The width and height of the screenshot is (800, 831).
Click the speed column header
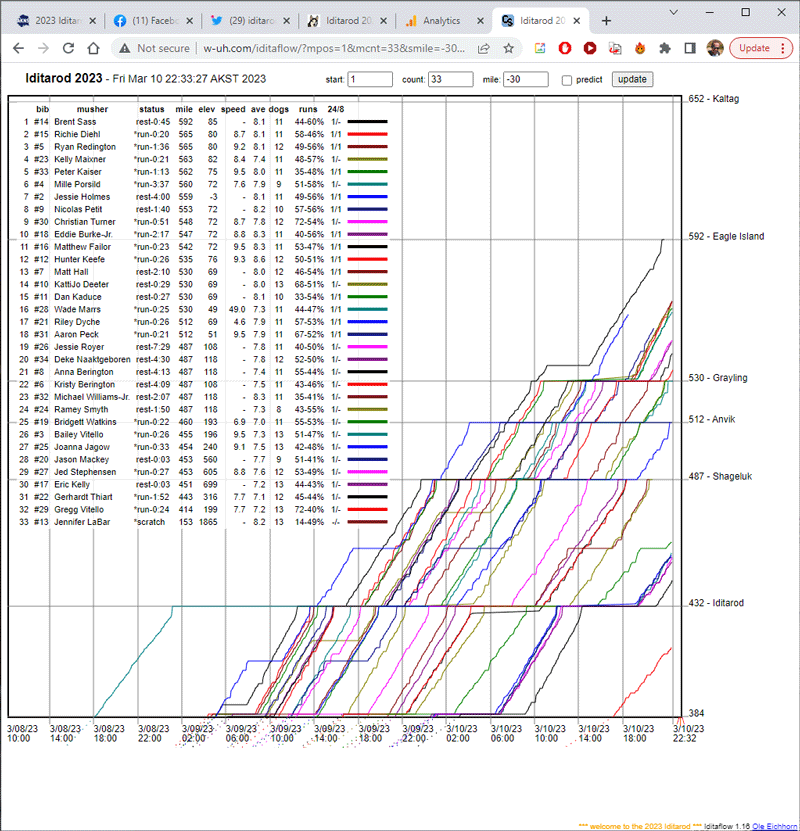coord(233,109)
